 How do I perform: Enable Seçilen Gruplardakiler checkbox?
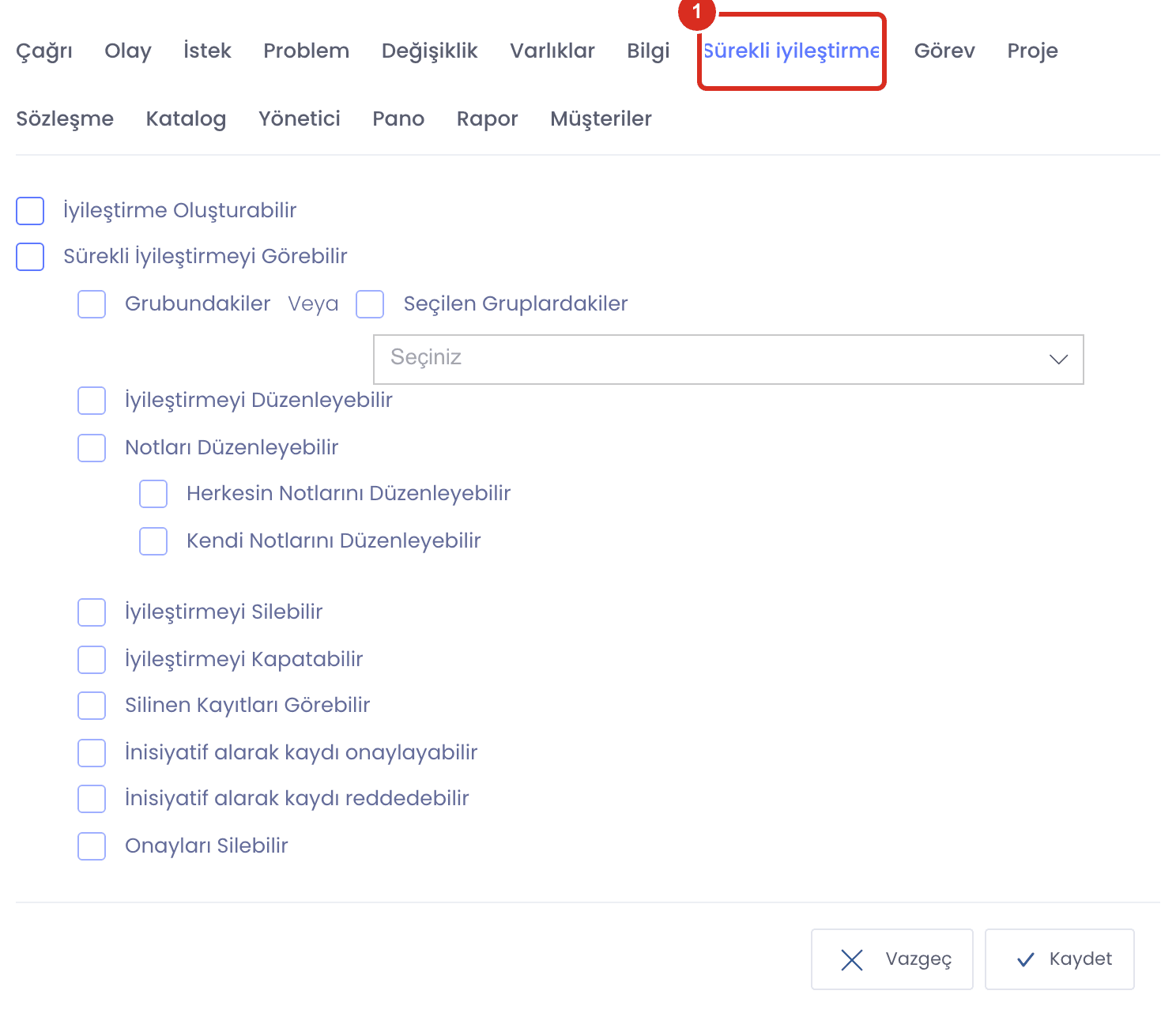[x=370, y=304]
